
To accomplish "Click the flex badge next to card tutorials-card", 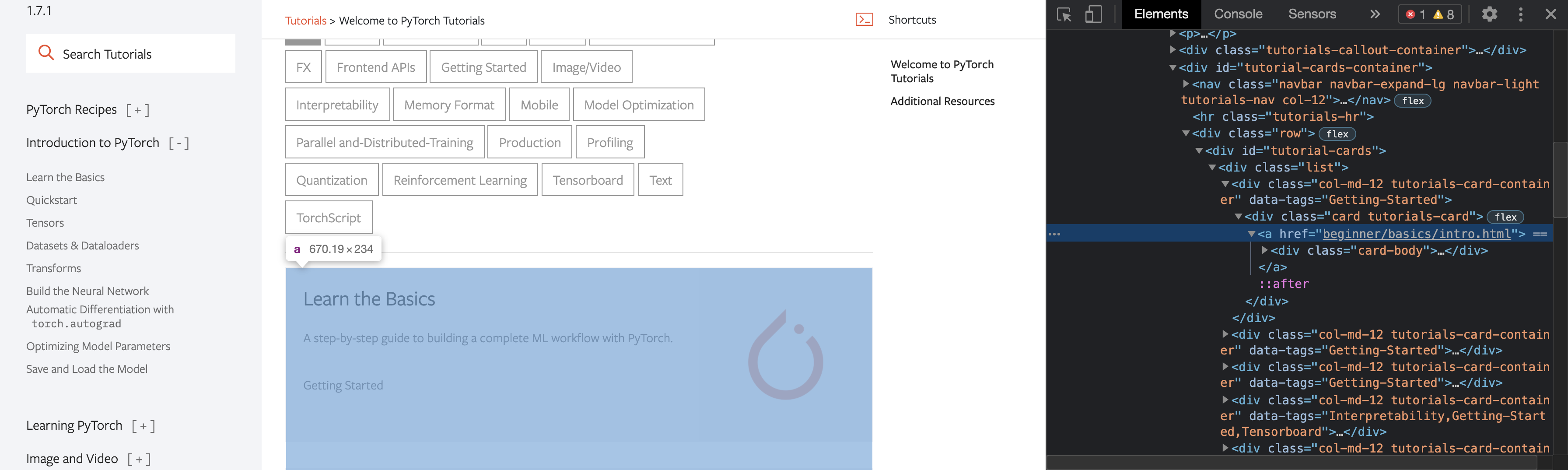I will (x=1505, y=217).
